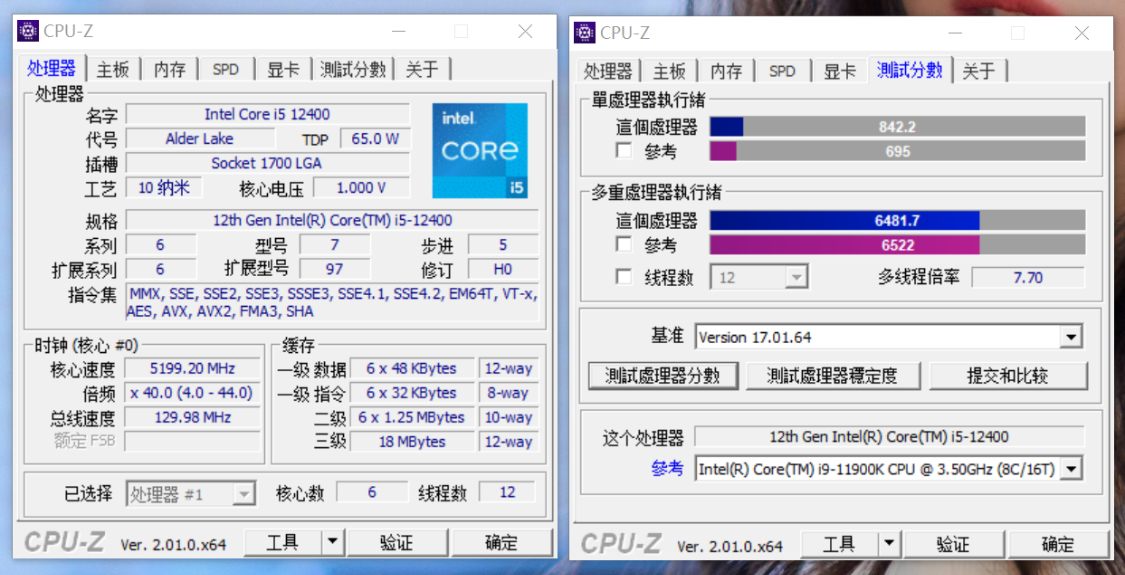The image size is (1125, 575).
Task: Toggle the 线程数 thread count checkbox
Action: click(x=624, y=277)
